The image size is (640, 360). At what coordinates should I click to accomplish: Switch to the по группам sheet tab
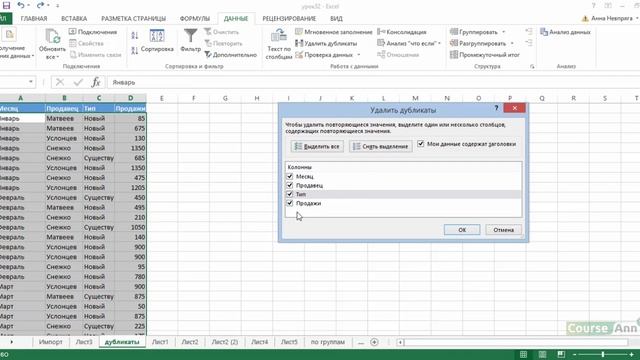click(328, 342)
